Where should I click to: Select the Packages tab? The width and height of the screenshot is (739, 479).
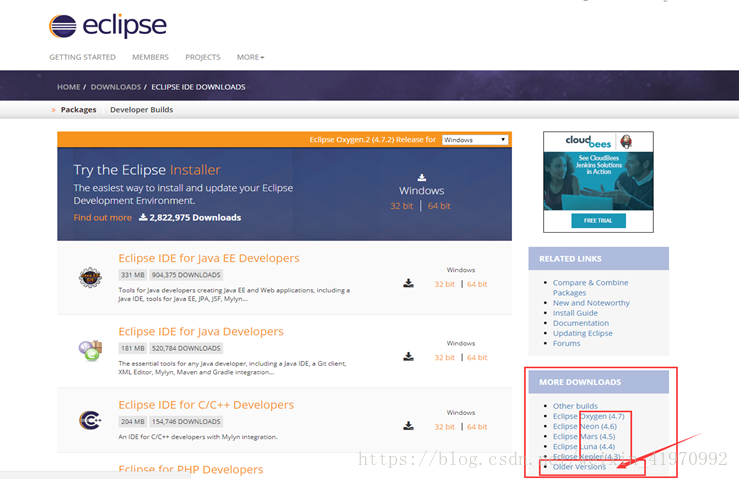pyautogui.click(x=78, y=109)
